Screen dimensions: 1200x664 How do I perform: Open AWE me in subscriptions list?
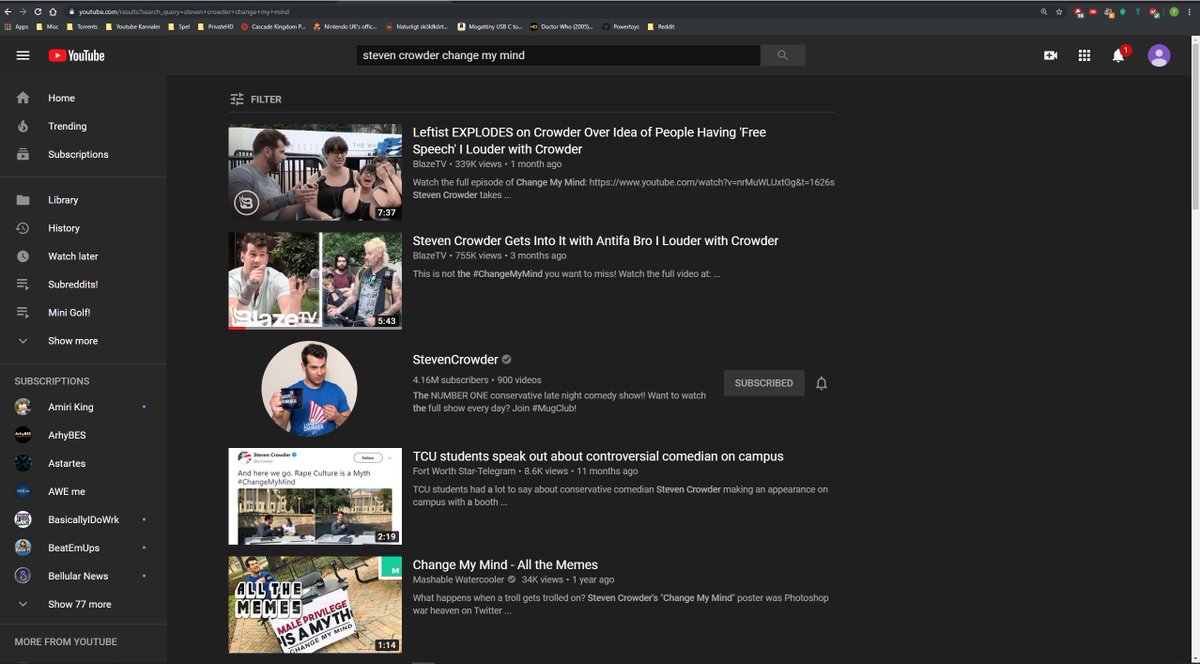click(66, 491)
